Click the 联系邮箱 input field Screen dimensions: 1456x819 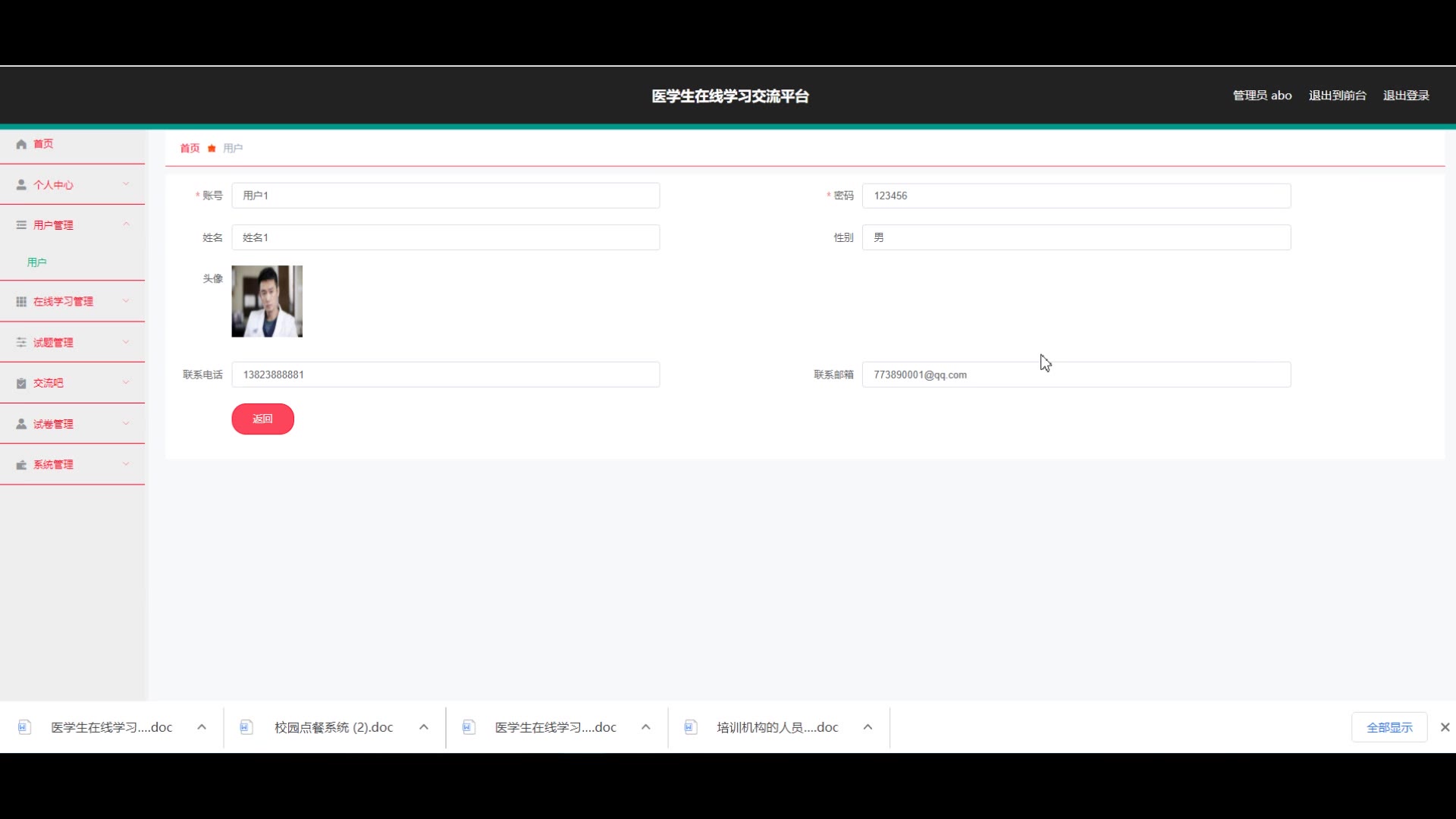point(1076,375)
